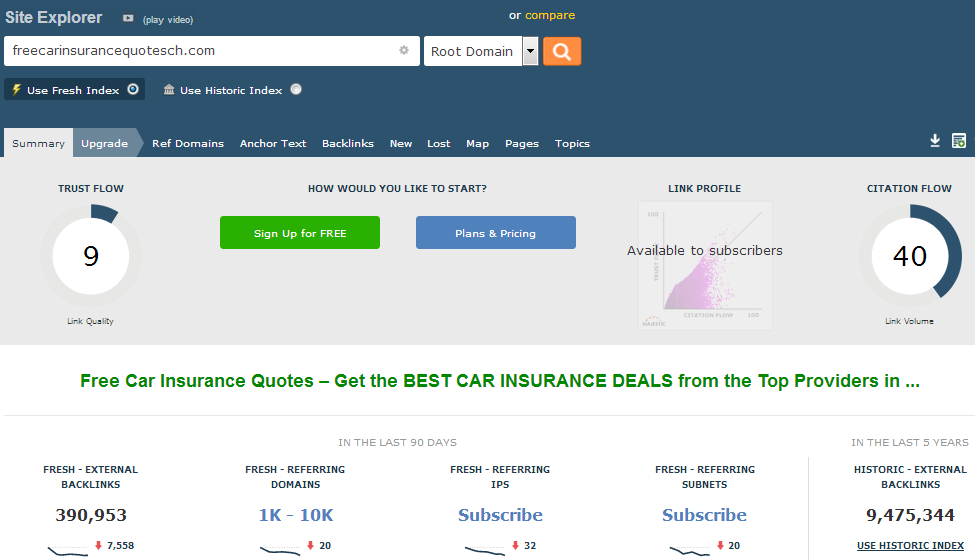Click the 1K - 10K referring domains link
Screen dimensions: 975x560
point(296,515)
